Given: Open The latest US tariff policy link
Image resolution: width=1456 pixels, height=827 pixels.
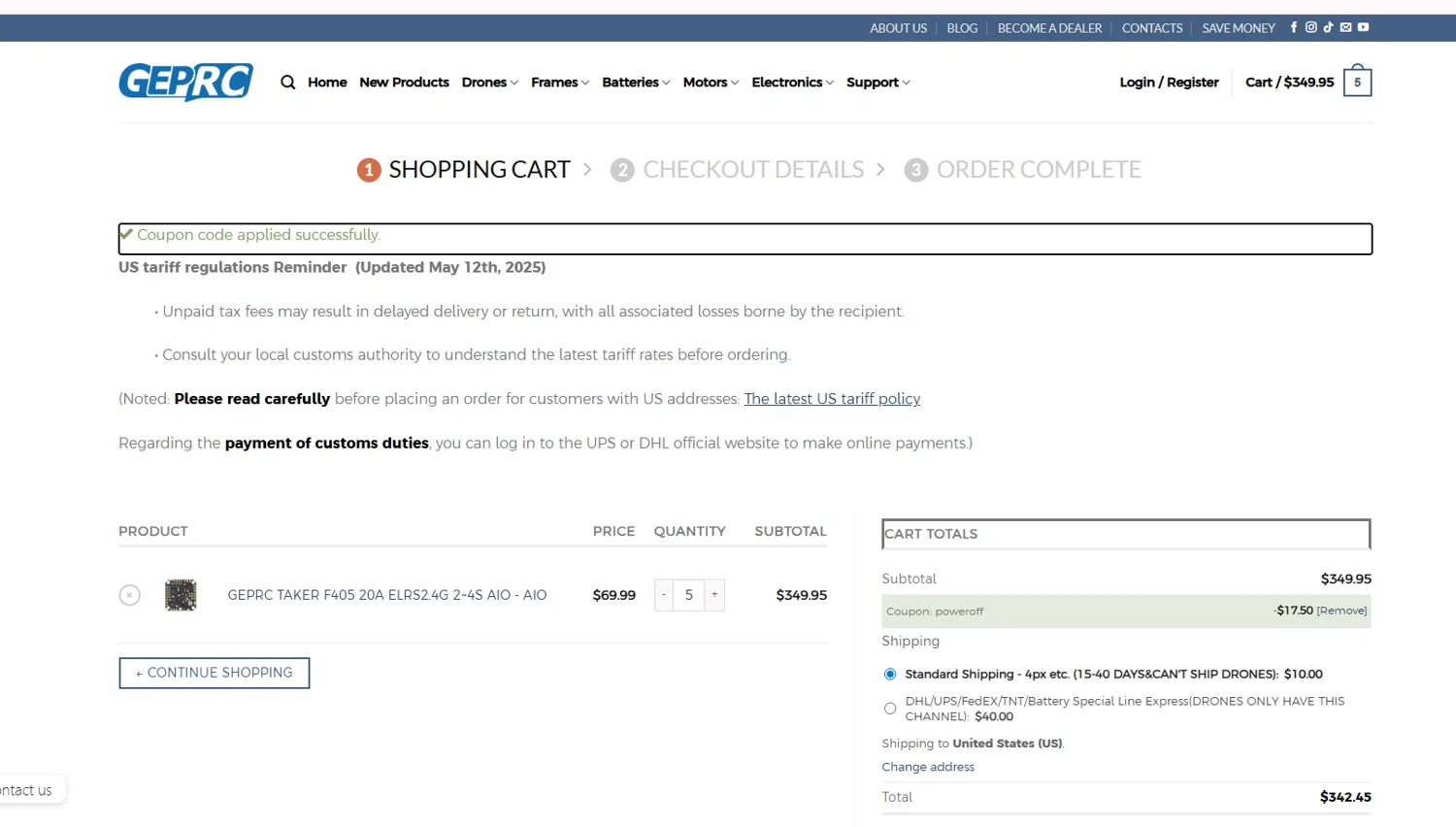Looking at the screenshot, I should [x=832, y=399].
